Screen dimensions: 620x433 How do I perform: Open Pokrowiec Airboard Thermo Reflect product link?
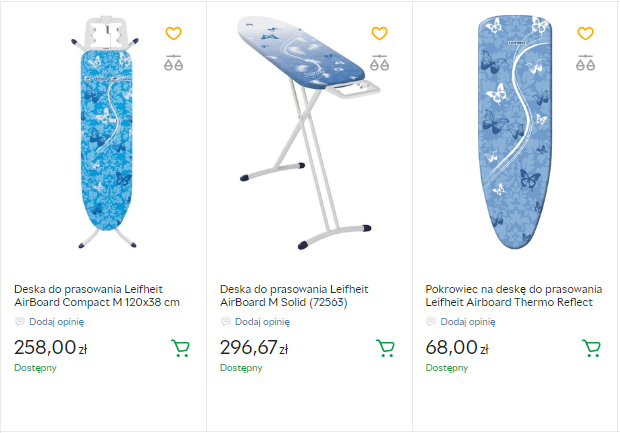(509, 294)
